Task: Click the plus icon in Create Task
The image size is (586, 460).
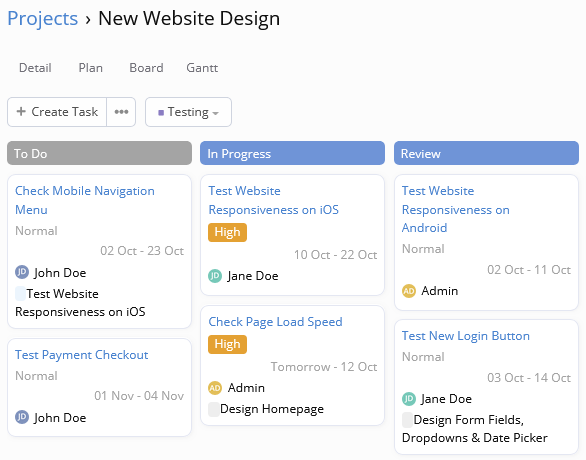Action: 21,111
